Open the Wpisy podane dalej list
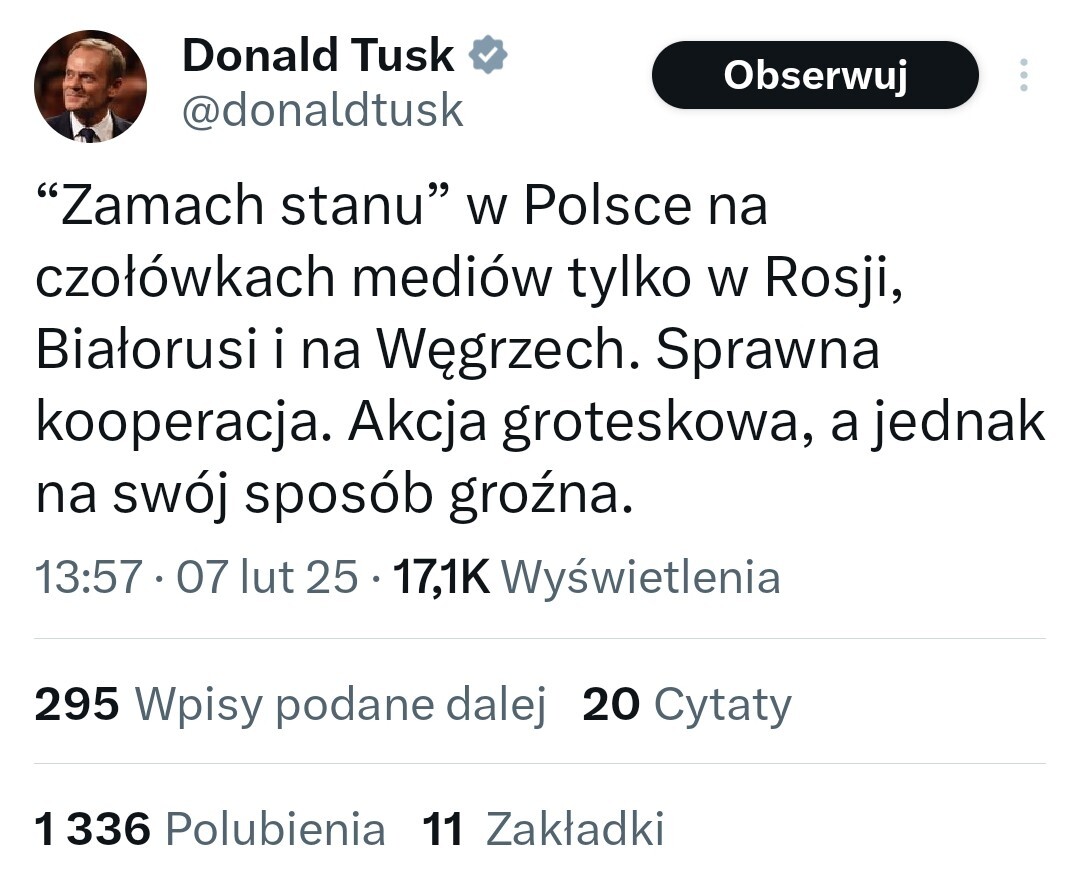The image size is (1080, 887). tap(340, 705)
